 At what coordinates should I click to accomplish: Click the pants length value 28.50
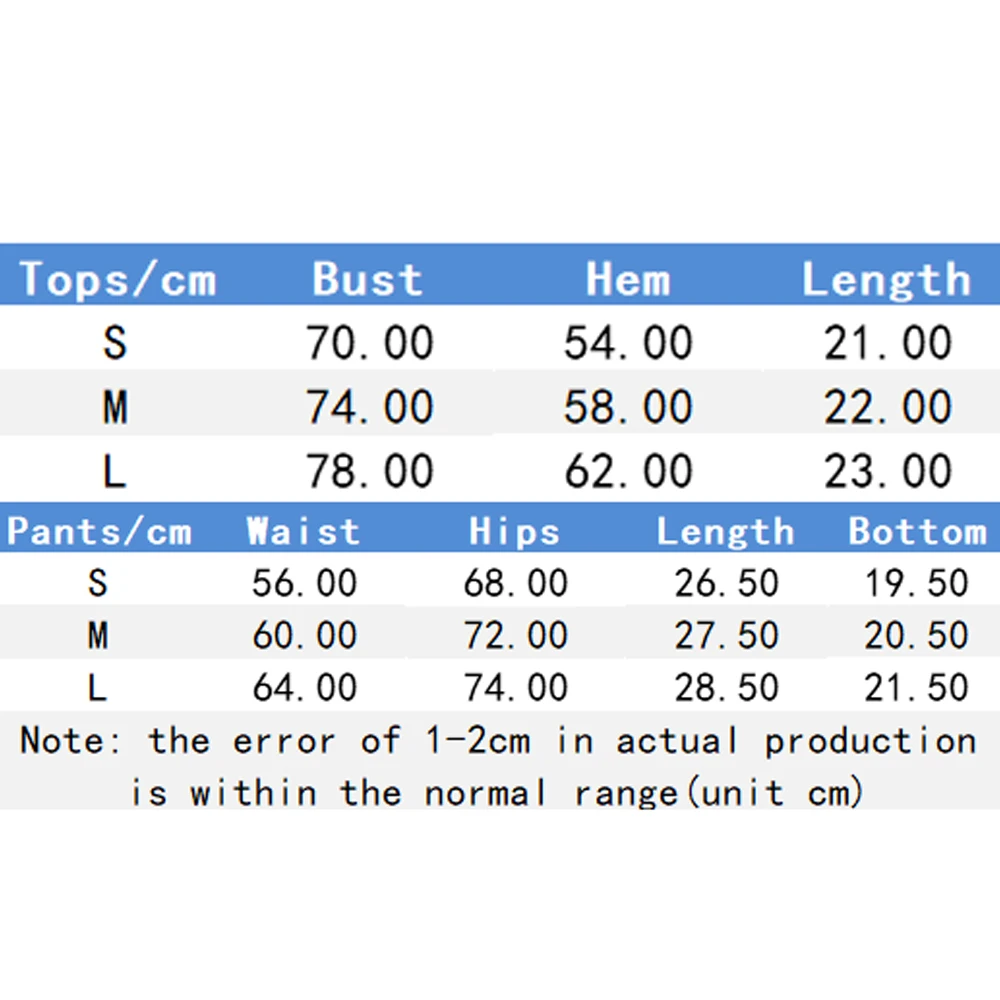pyautogui.click(x=726, y=687)
